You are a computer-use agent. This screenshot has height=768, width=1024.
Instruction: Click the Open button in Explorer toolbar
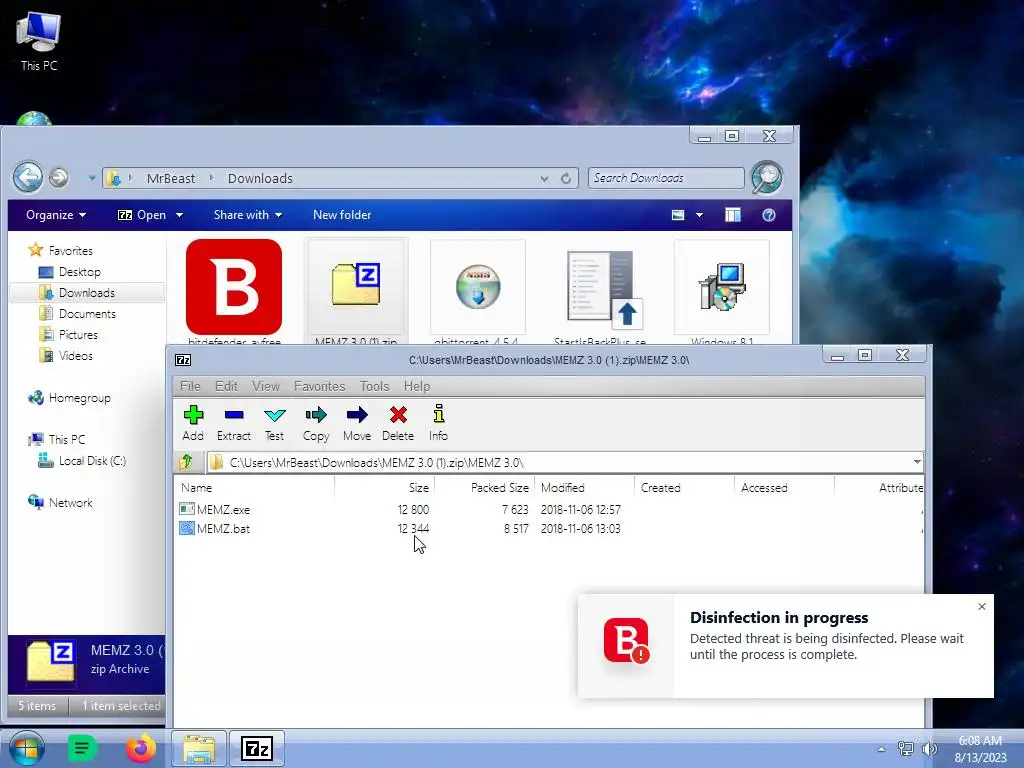[x=142, y=215]
